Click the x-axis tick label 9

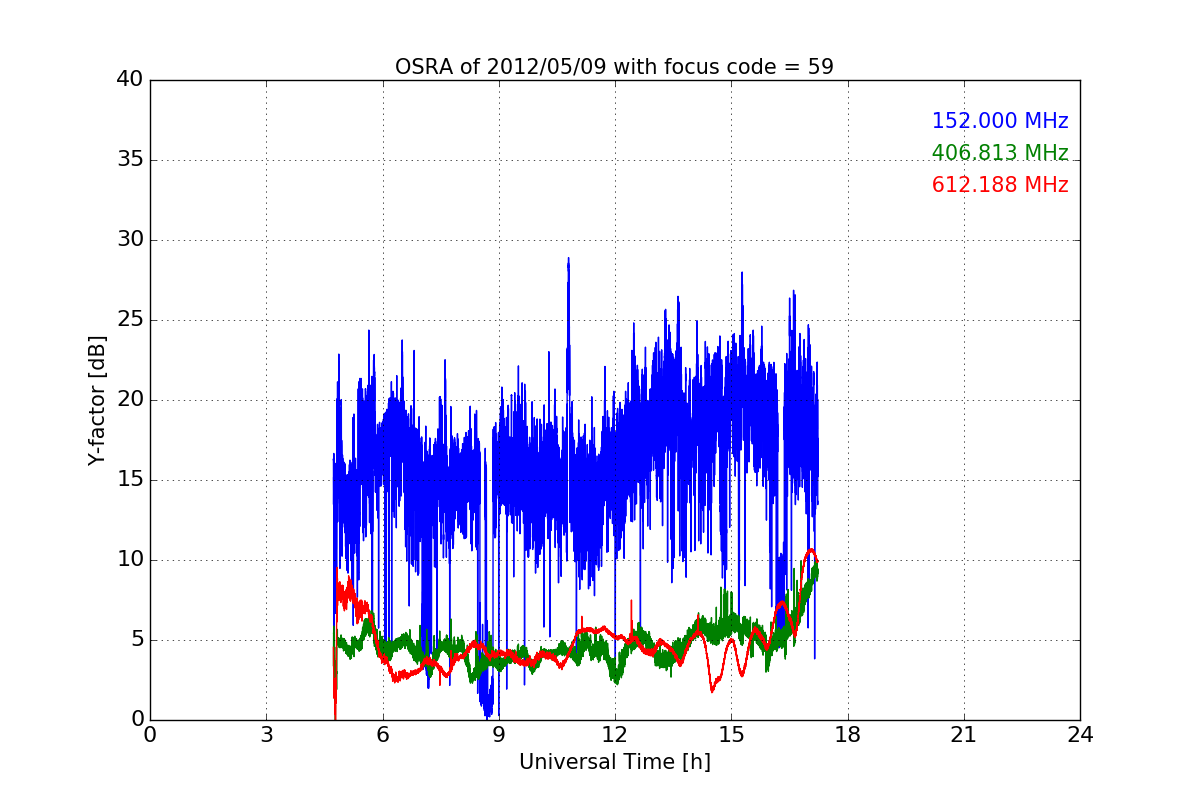(x=498, y=735)
